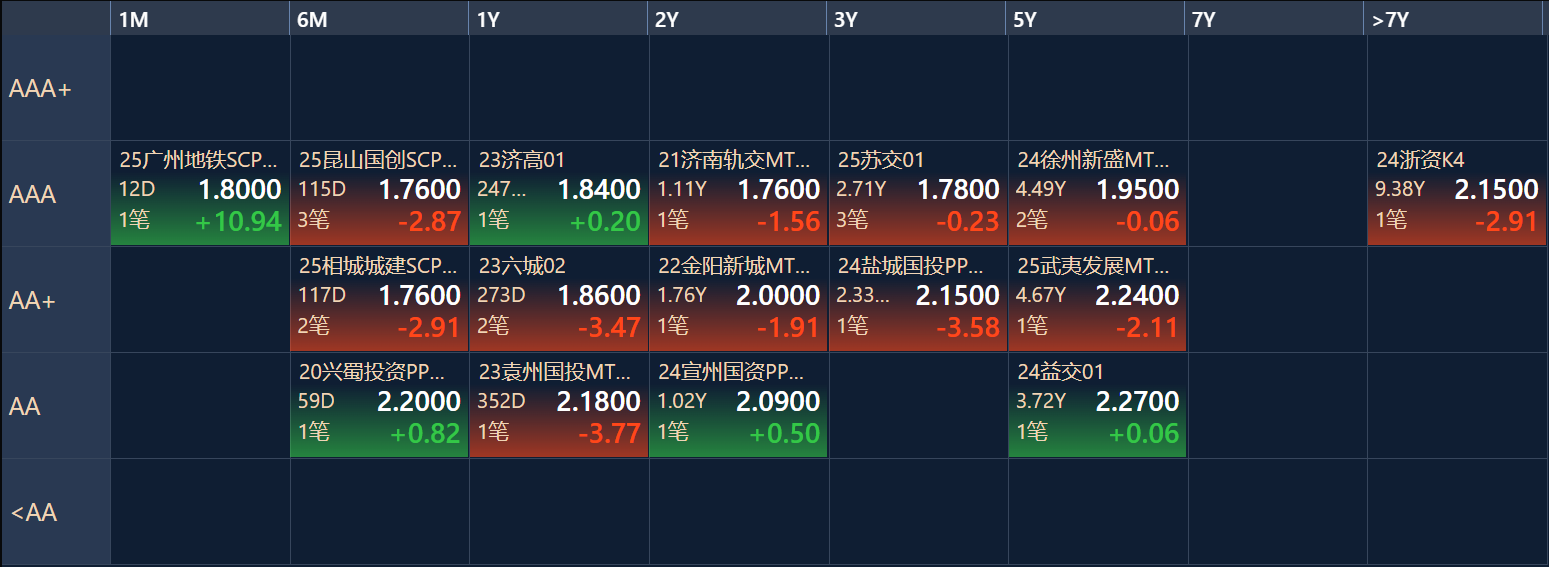Click the 22金阳新城MT bond tile

[738, 299]
